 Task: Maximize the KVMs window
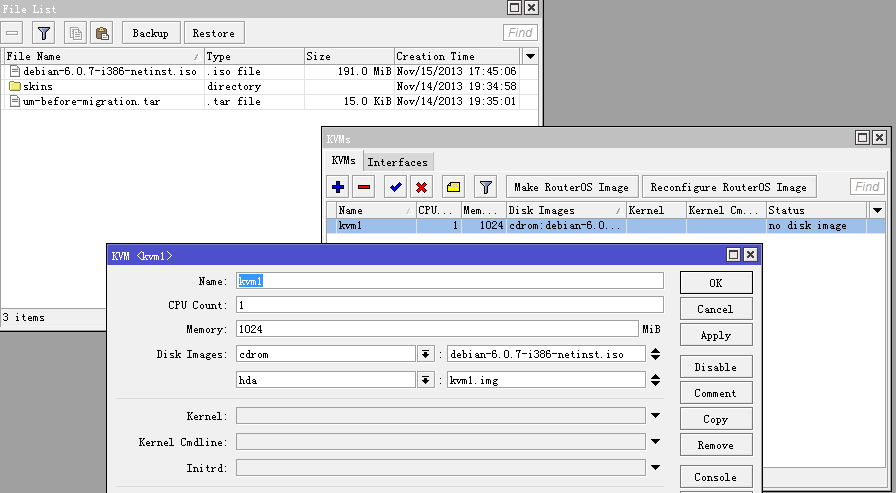coord(863,137)
